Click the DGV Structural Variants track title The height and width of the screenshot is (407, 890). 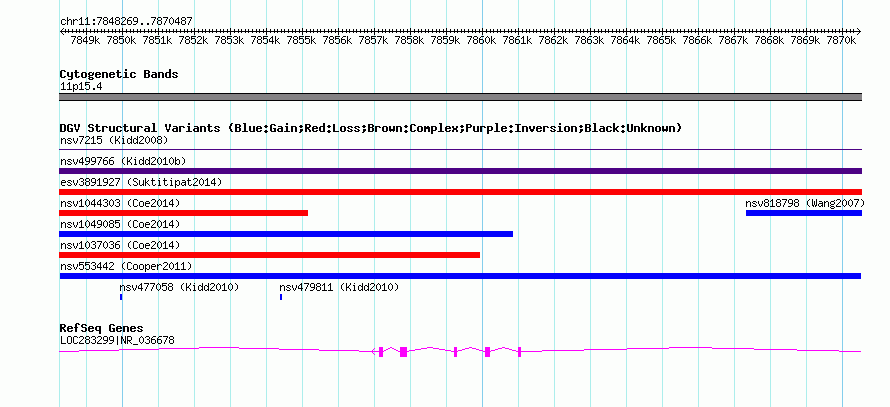coord(370,128)
